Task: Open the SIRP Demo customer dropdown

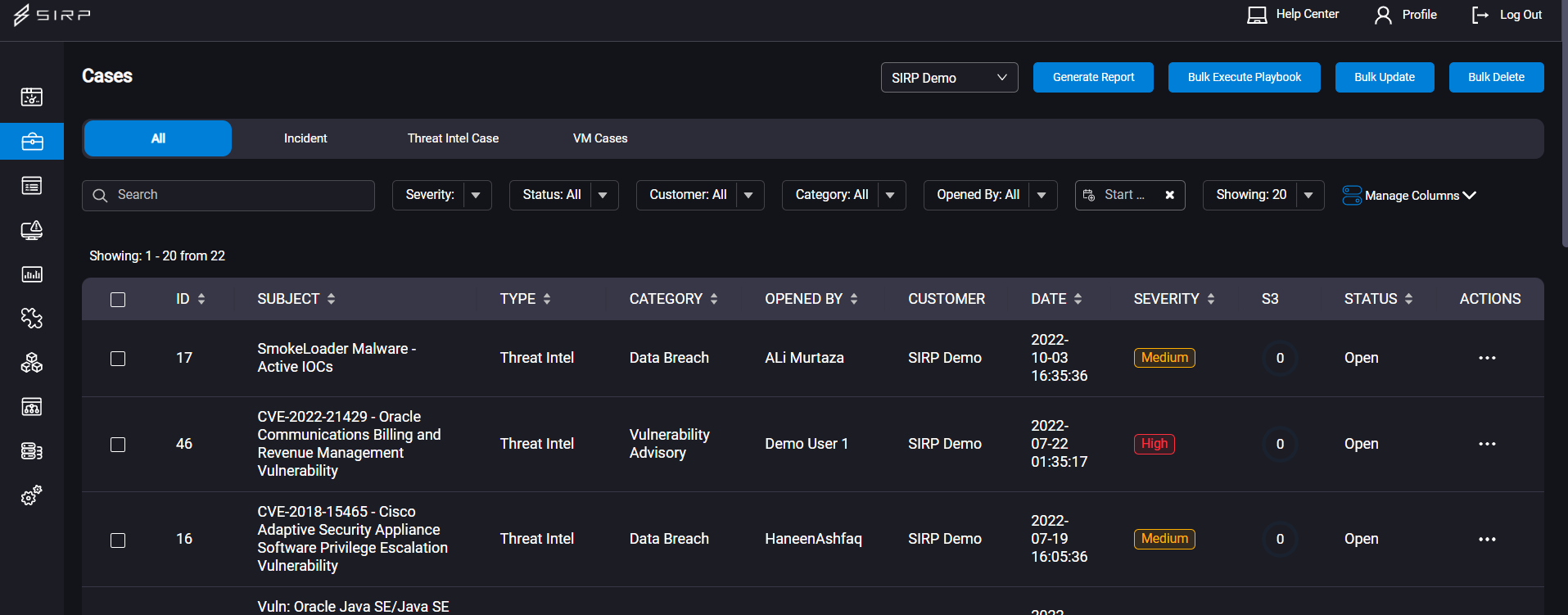Action: click(949, 78)
